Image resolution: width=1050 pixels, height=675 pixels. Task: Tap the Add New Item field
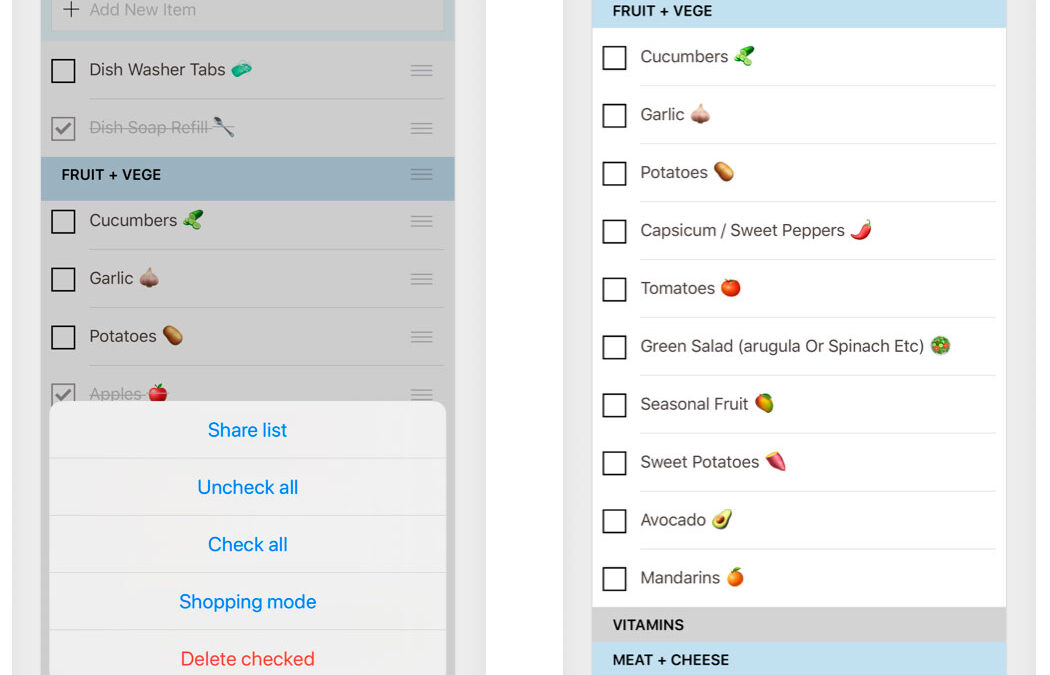click(247, 11)
